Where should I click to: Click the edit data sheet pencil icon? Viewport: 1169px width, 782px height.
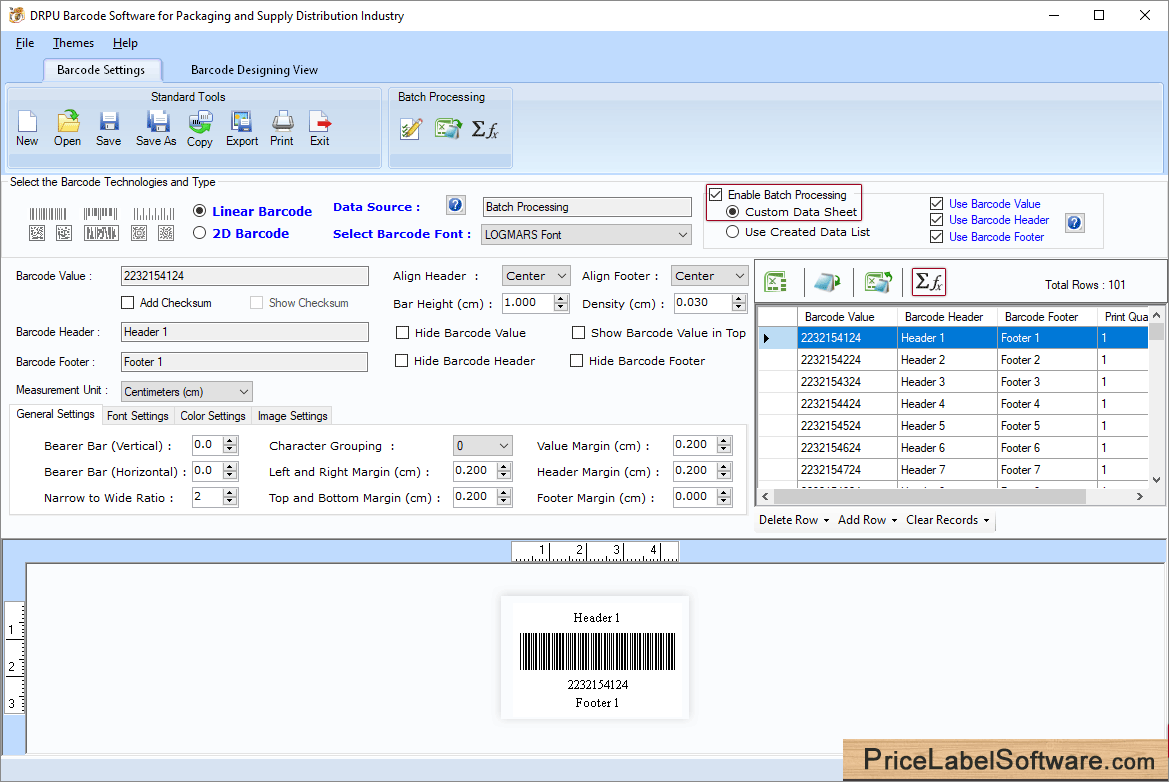tap(410, 128)
